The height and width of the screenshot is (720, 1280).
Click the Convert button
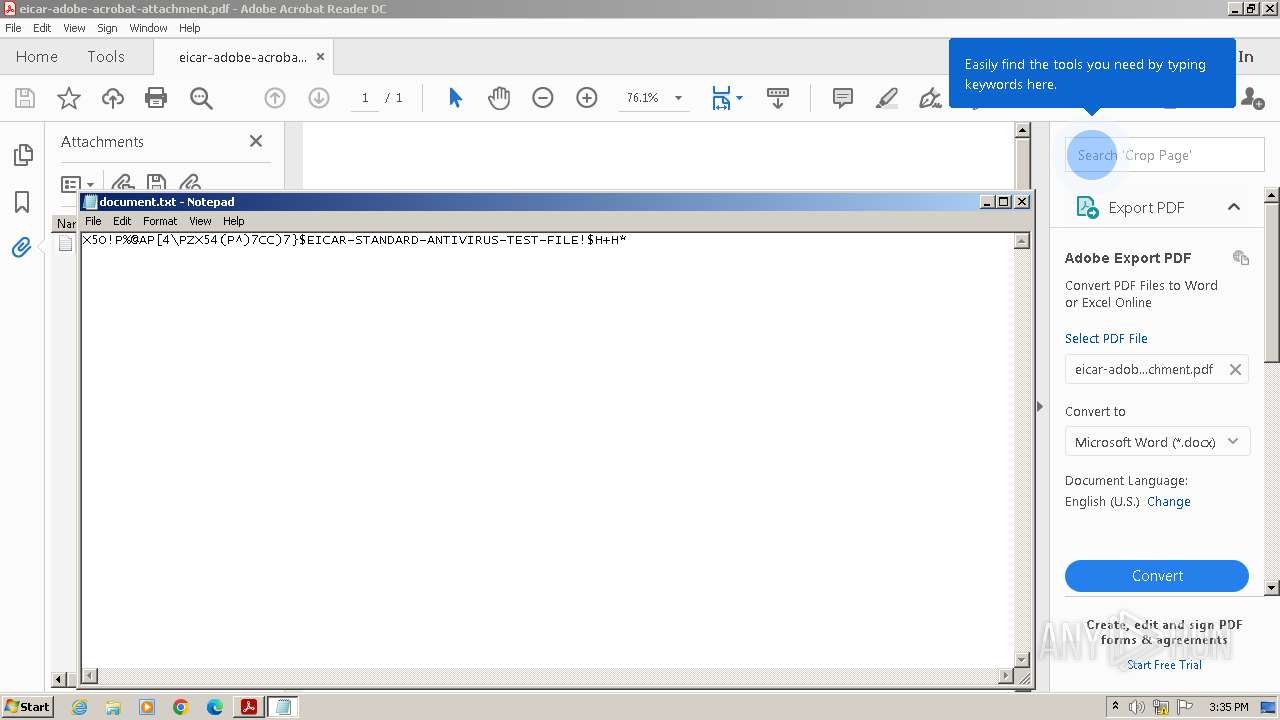pyautogui.click(x=1157, y=576)
